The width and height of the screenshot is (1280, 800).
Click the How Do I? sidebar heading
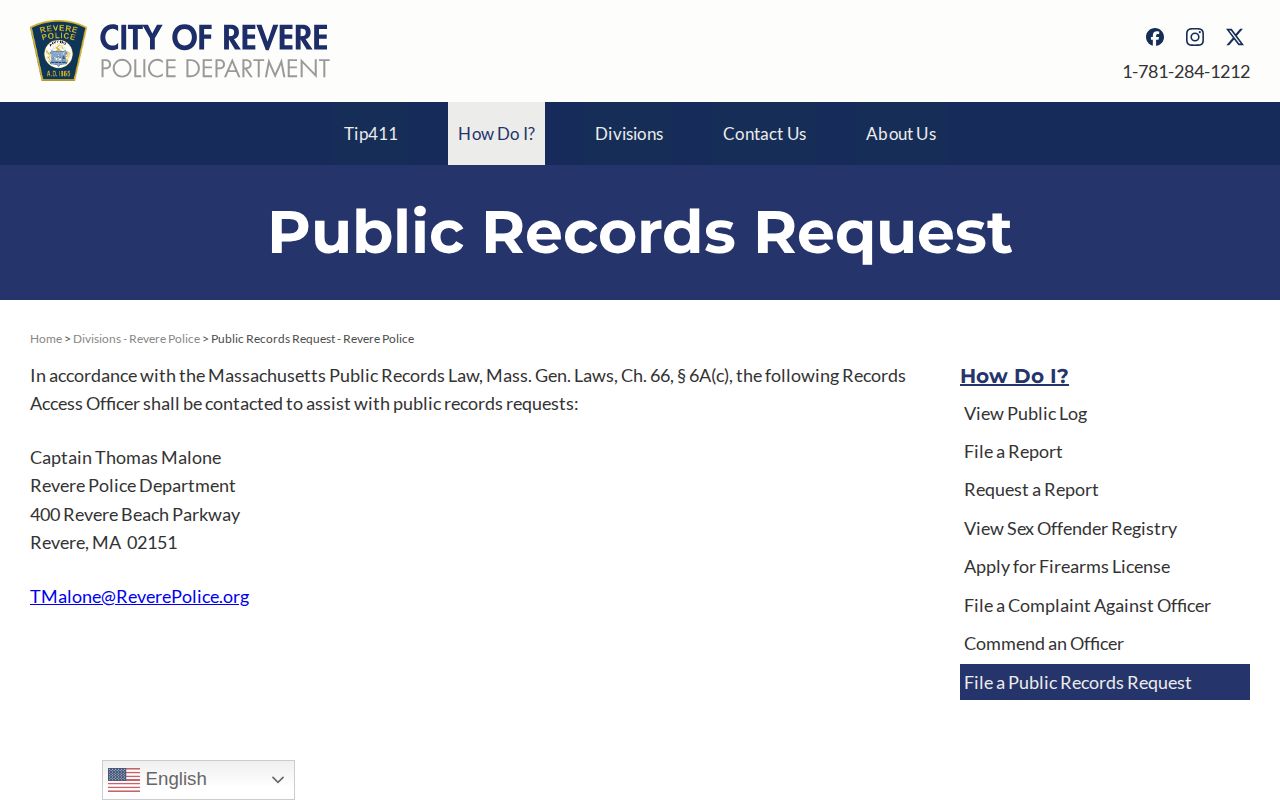1014,376
